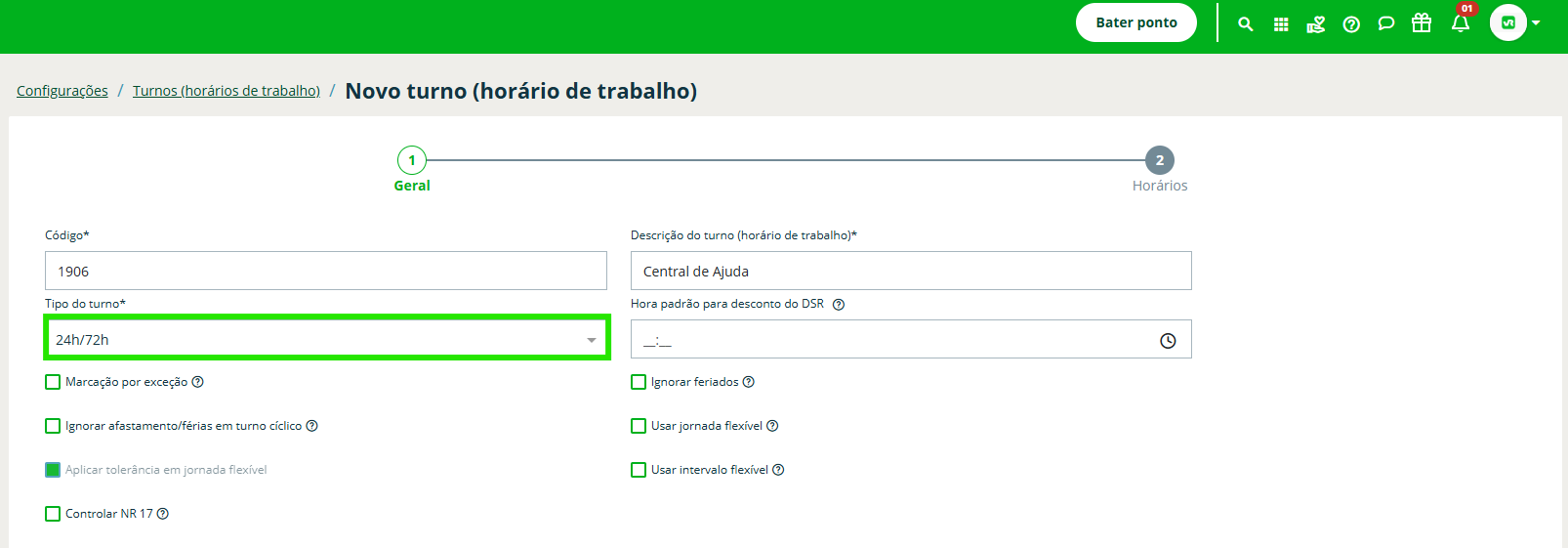Click the Código input field
The width and height of the screenshot is (1568, 548).
click(326, 271)
